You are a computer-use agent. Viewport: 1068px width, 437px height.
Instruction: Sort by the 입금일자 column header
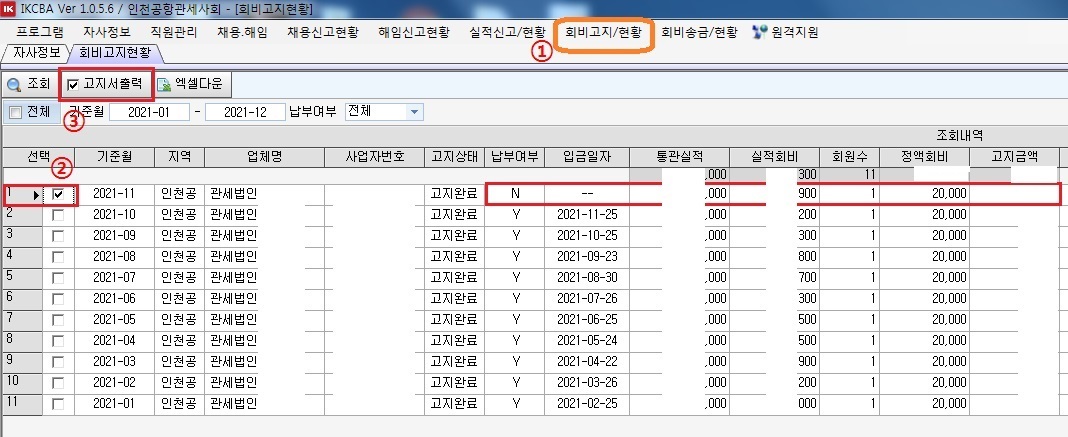(594, 156)
